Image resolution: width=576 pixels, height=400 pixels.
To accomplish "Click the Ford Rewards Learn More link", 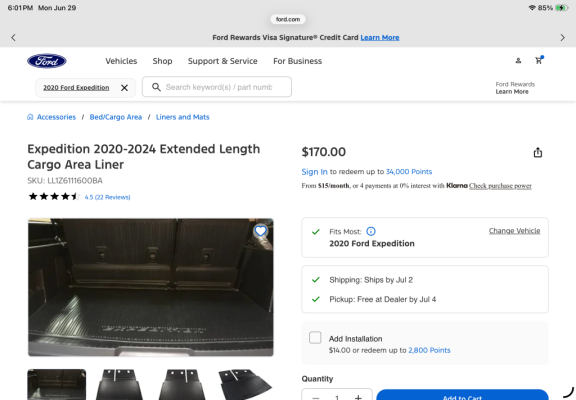I will tap(512, 91).
